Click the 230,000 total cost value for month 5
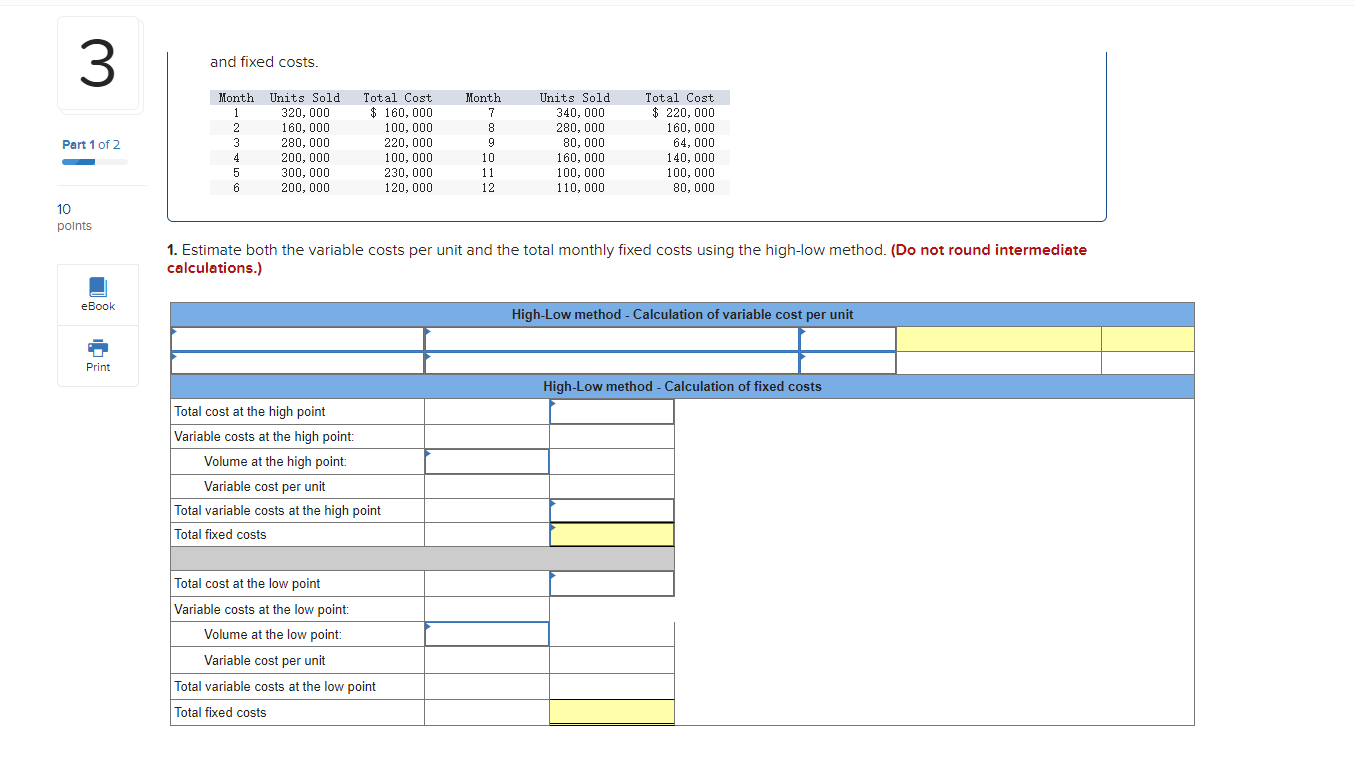Screen dimensions: 1354x775 pos(408,172)
